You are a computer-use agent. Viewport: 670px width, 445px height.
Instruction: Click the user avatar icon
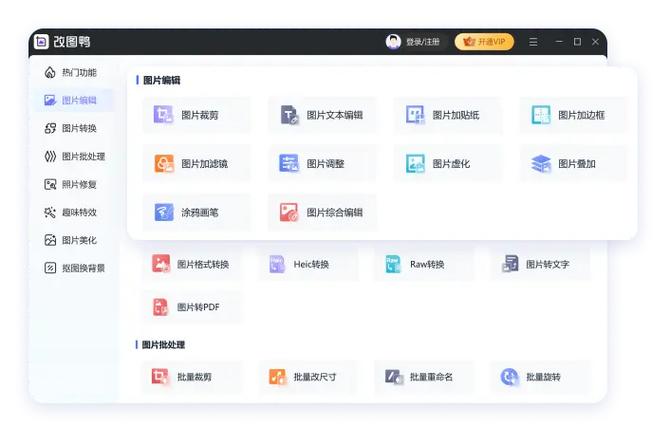coord(393,41)
